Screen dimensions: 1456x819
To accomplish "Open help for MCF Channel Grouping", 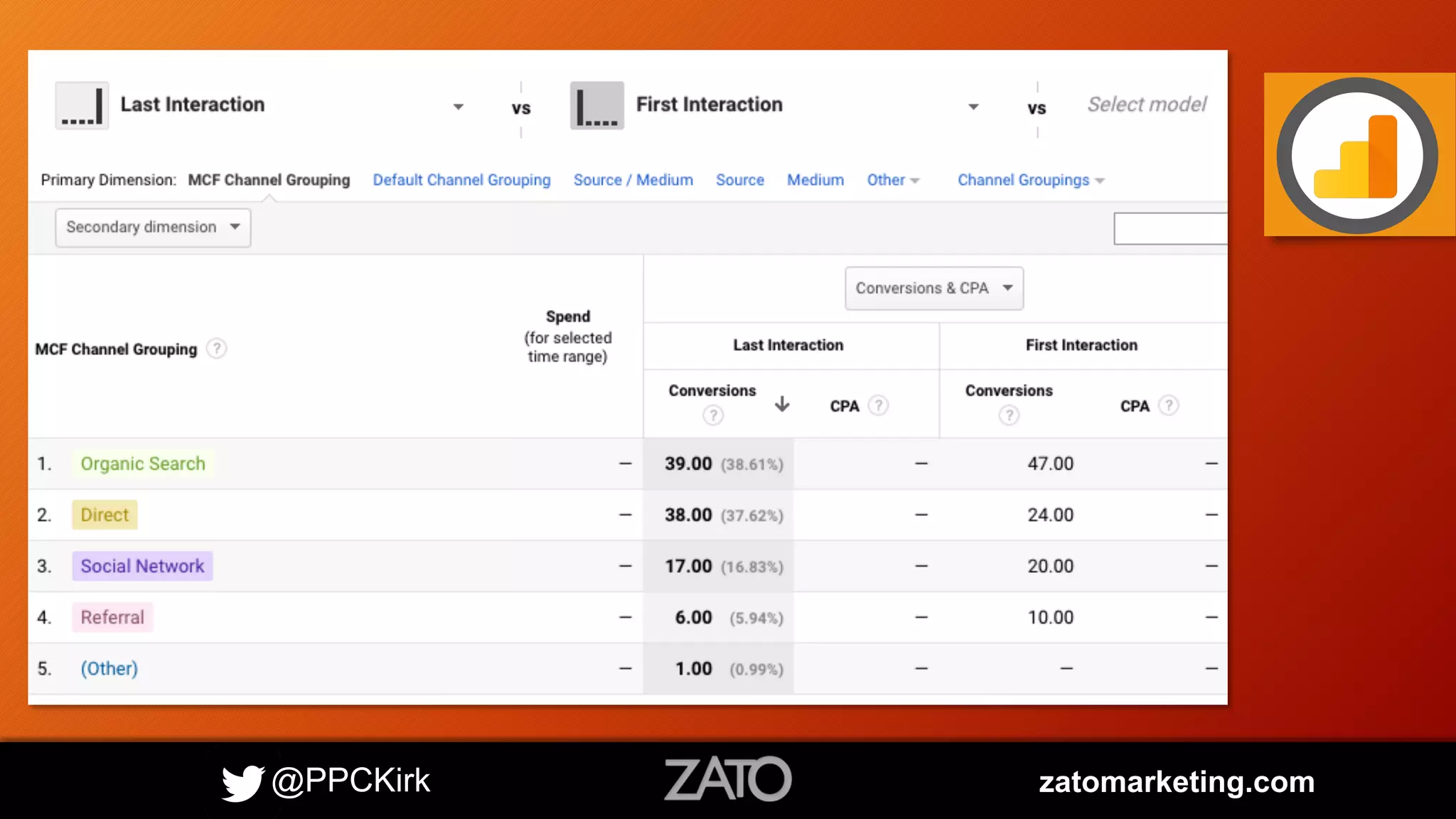I will [x=216, y=348].
